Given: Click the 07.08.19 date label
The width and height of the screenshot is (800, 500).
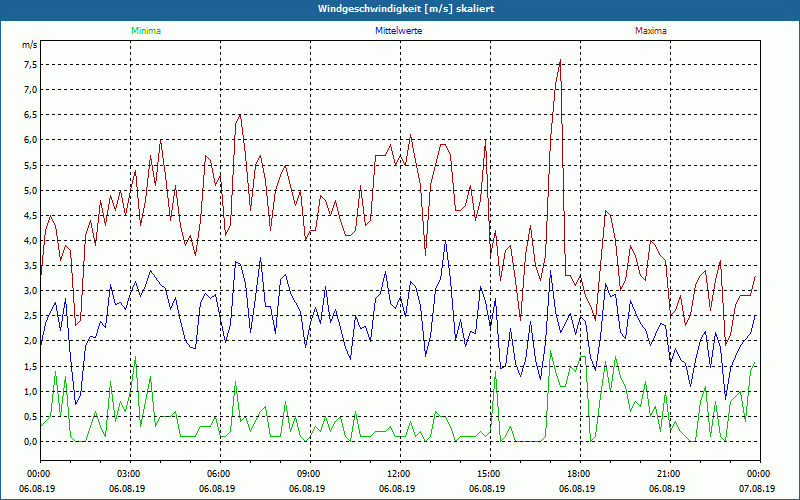Looking at the screenshot, I should [x=757, y=488].
